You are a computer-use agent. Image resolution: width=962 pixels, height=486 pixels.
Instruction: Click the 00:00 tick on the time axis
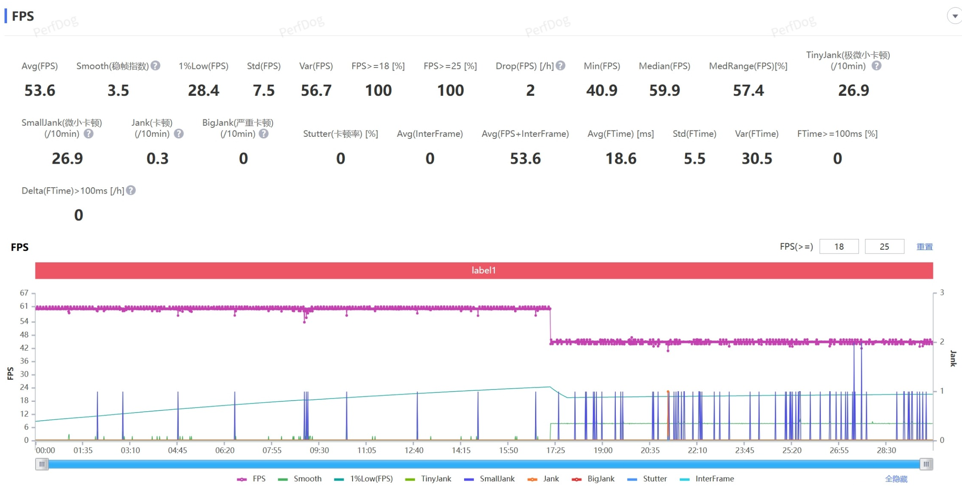coord(45,450)
